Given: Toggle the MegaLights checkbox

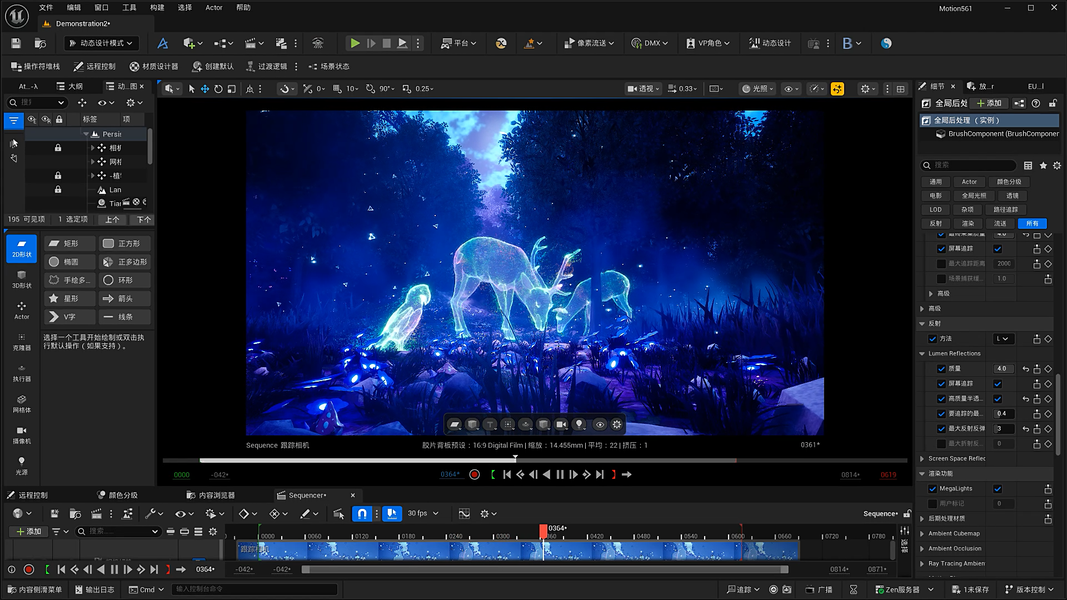Looking at the screenshot, I should pos(997,488).
